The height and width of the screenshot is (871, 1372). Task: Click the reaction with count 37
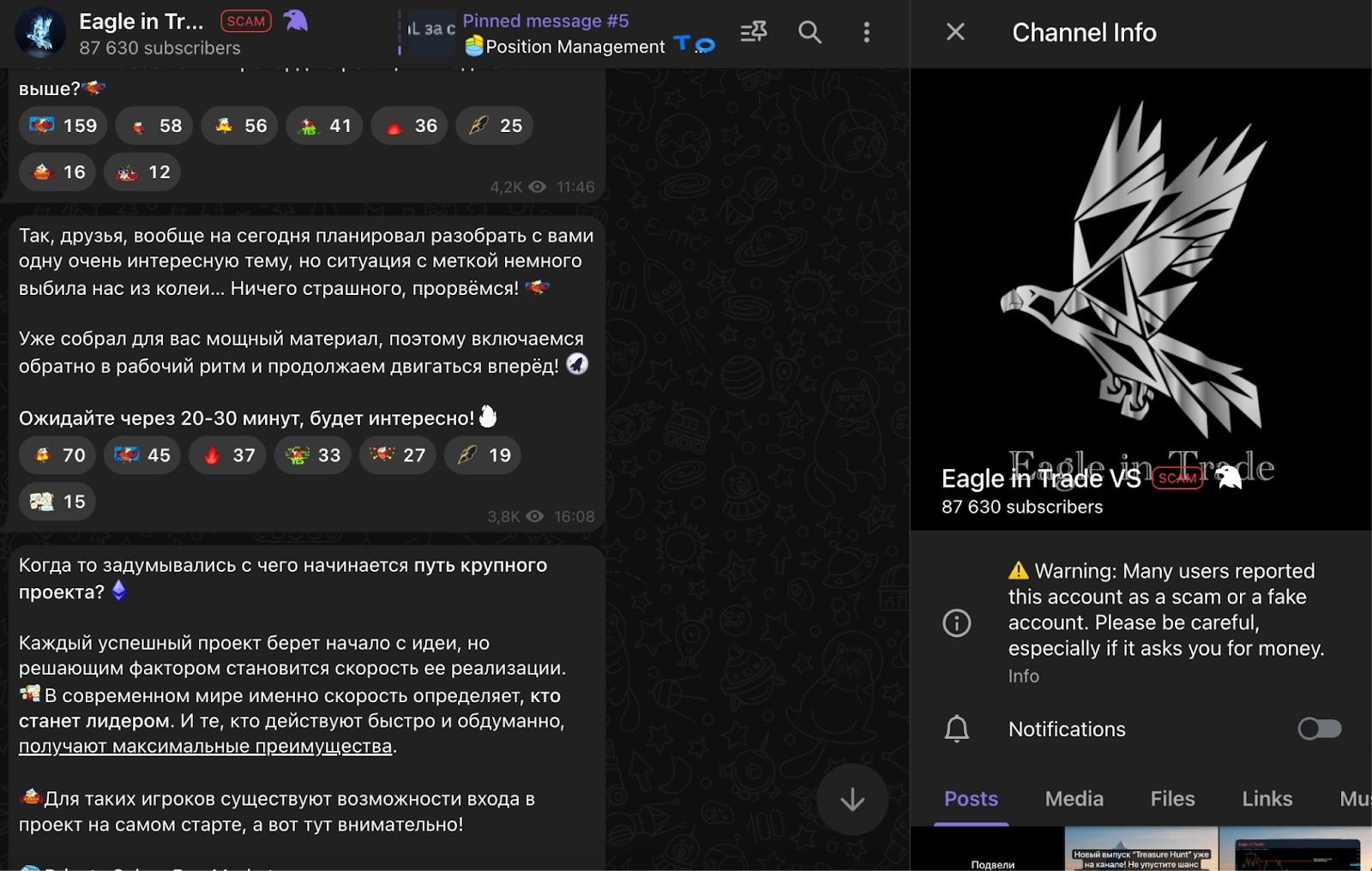227,455
